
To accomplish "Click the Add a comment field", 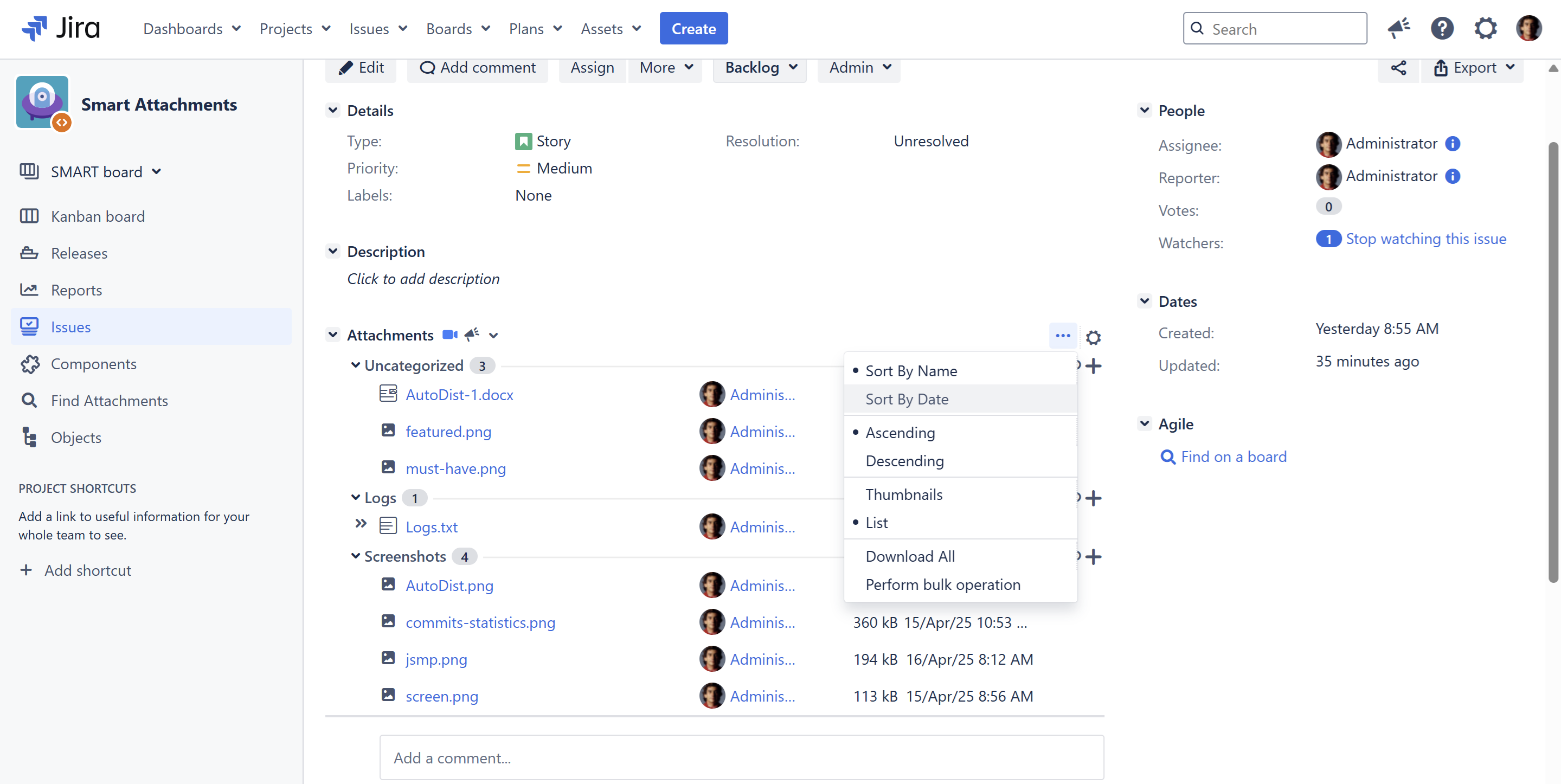I will coord(741,757).
